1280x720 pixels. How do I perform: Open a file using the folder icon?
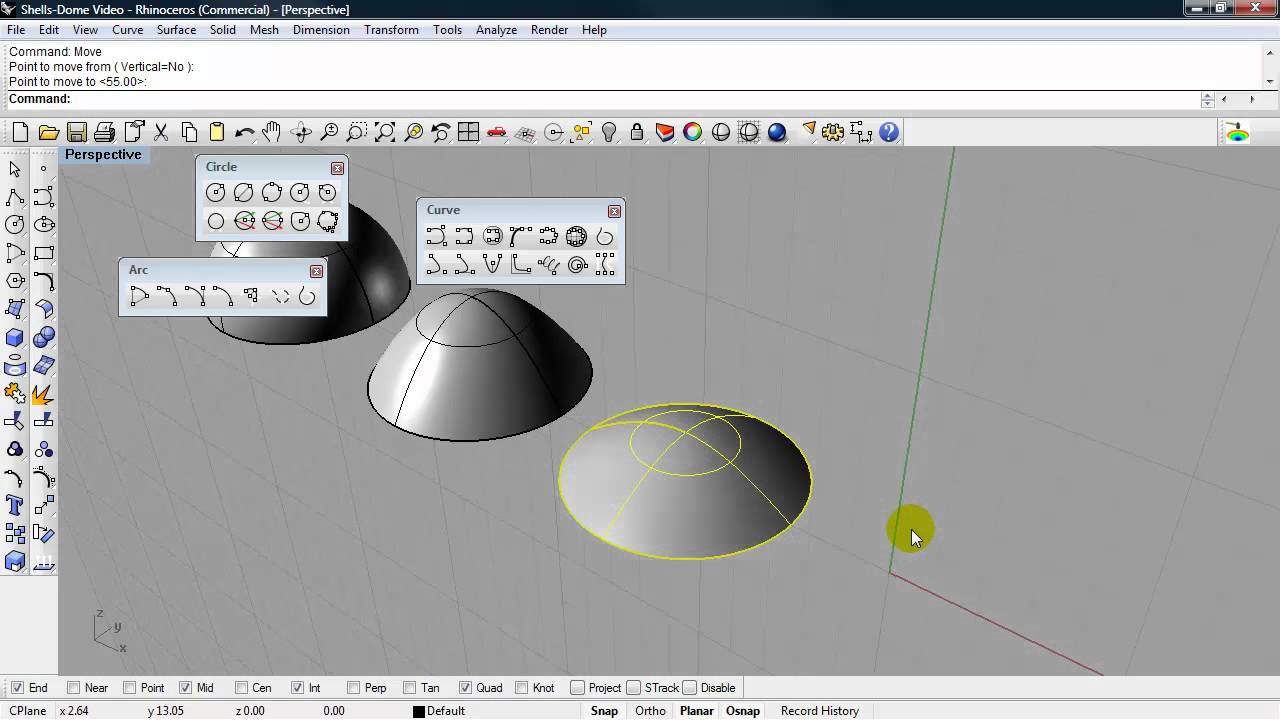[48, 132]
